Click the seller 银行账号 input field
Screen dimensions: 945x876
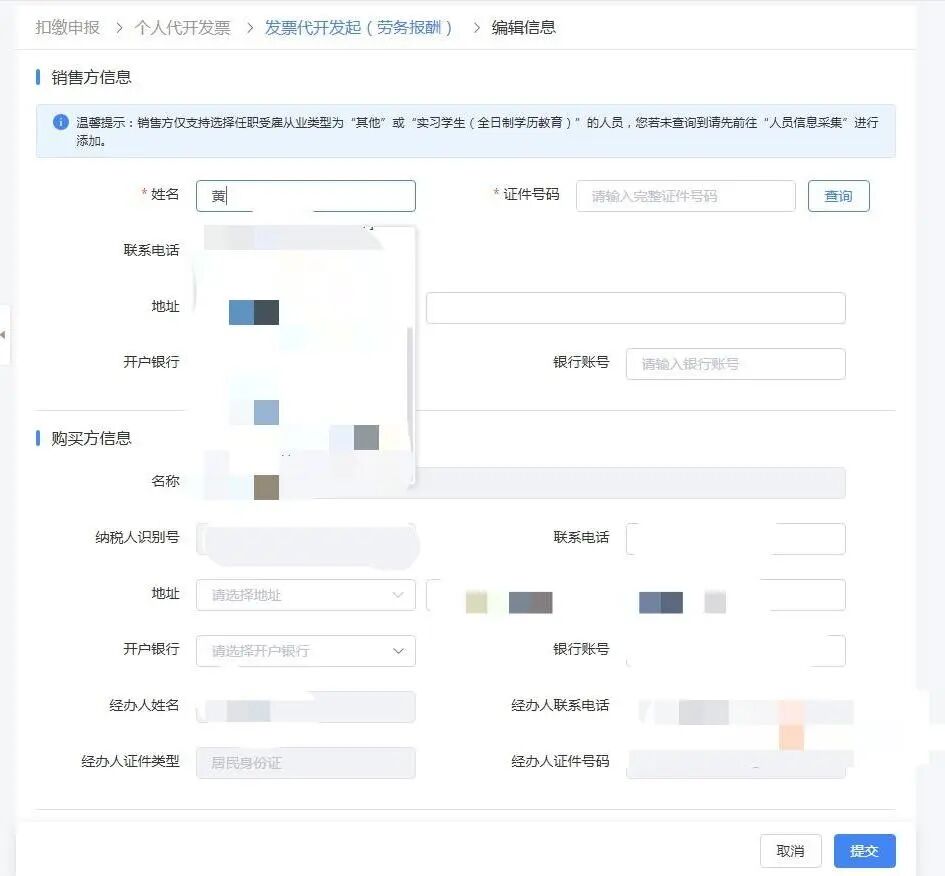pos(735,364)
